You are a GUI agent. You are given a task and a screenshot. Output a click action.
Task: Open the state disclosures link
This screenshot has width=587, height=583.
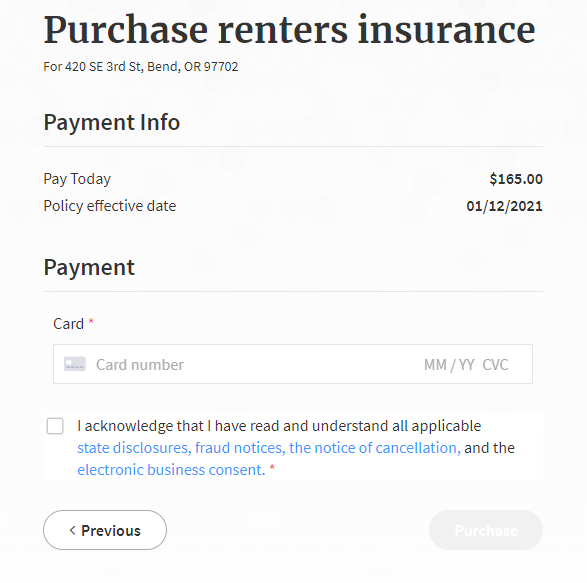pos(134,448)
